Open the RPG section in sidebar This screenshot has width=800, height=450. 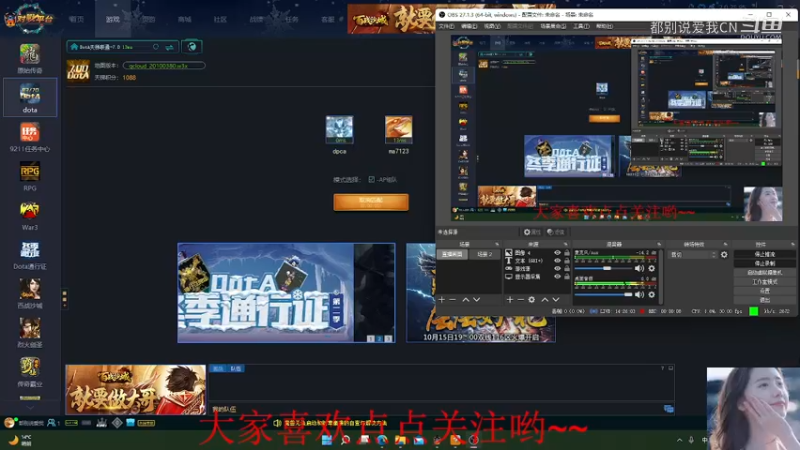(x=30, y=176)
